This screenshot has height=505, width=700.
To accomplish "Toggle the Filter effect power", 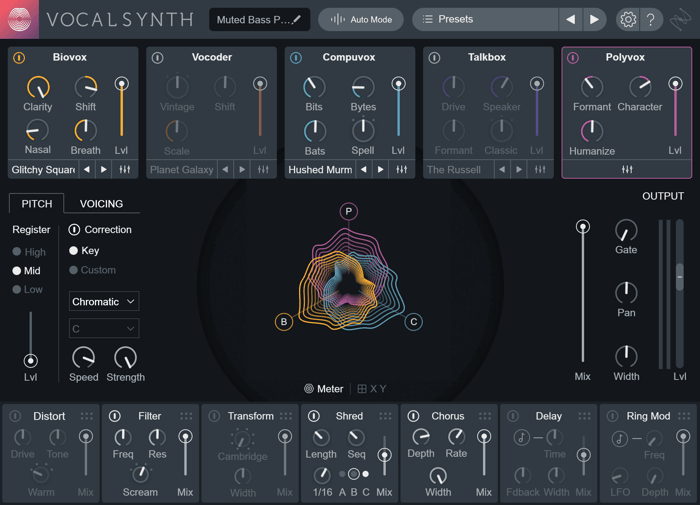I will [x=115, y=416].
